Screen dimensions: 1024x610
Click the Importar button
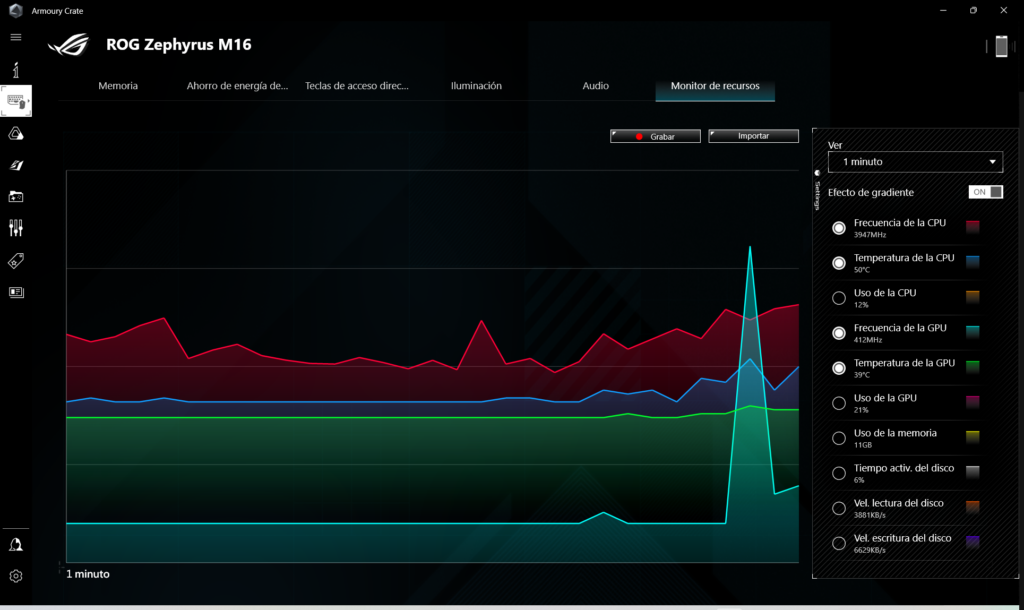coord(754,136)
